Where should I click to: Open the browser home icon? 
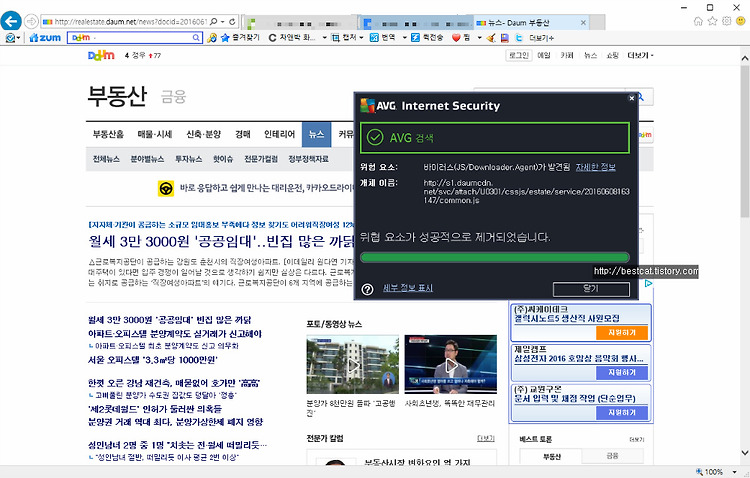(698, 21)
